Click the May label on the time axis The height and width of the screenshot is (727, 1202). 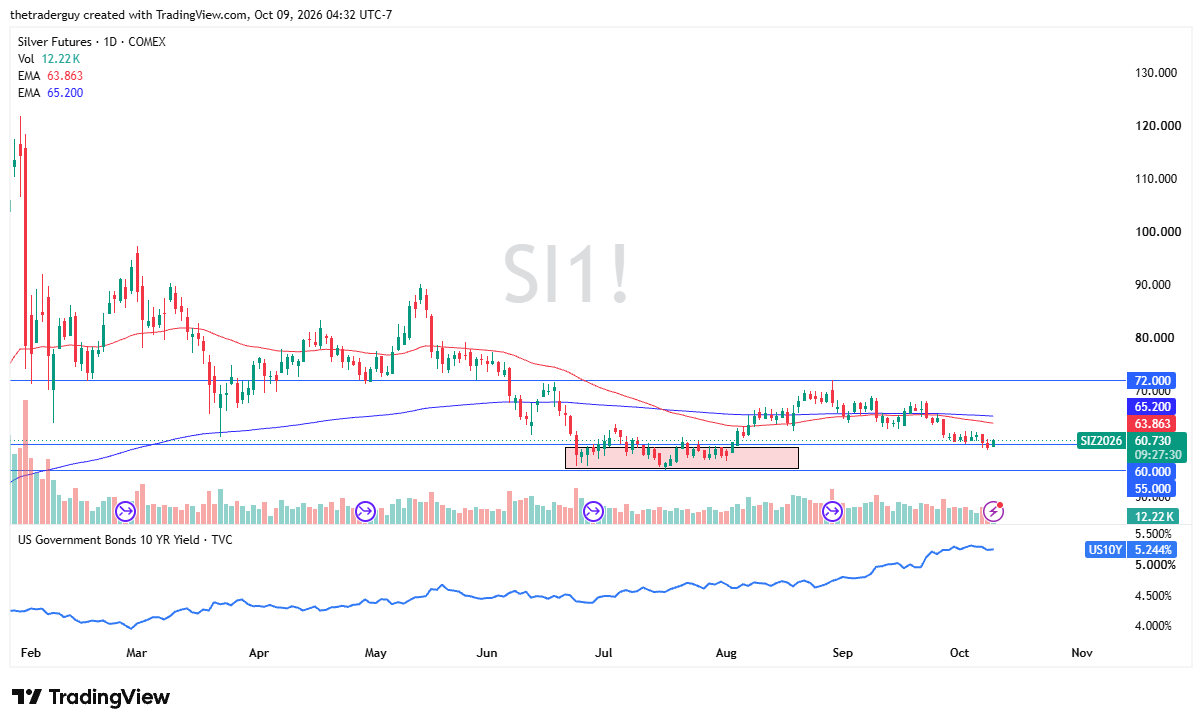tap(376, 653)
